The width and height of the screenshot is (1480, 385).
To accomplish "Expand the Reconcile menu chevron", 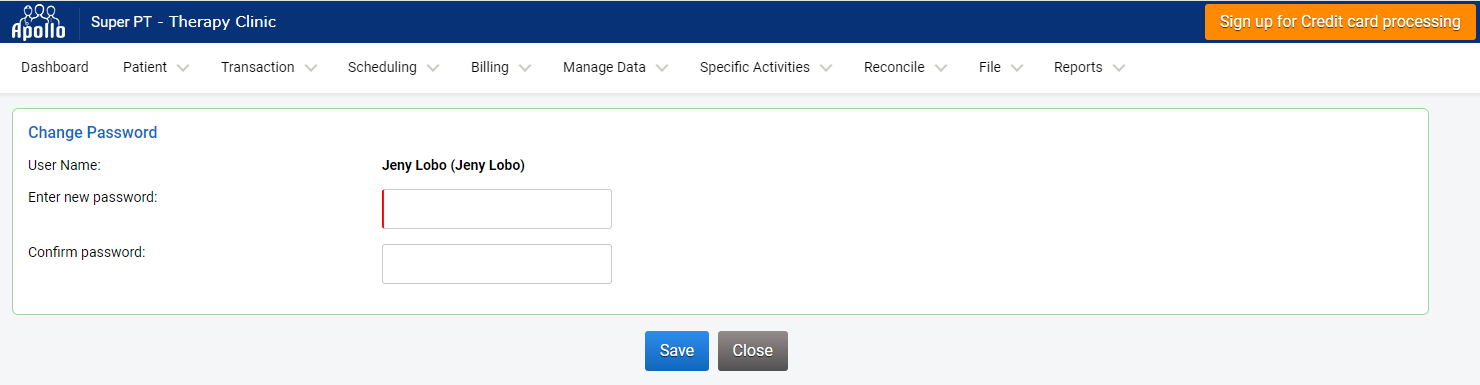I will [941, 68].
